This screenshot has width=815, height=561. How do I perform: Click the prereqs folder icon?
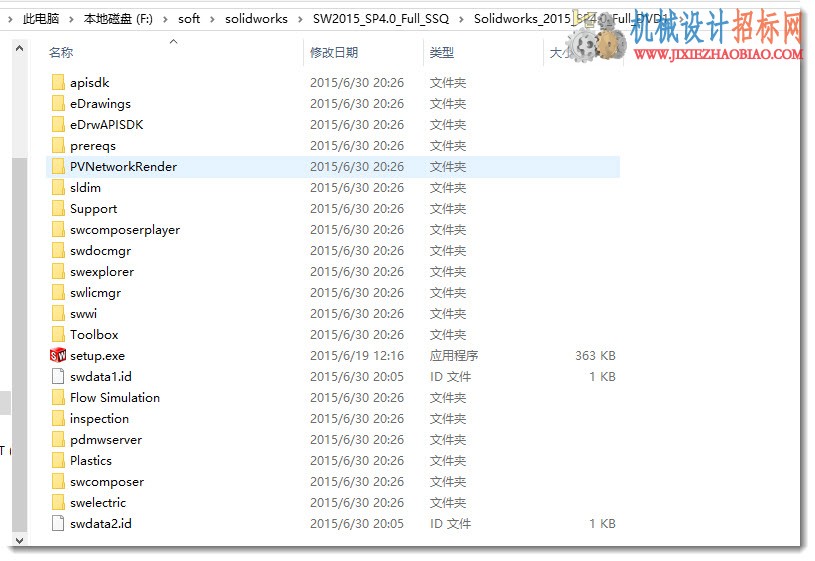click(58, 146)
